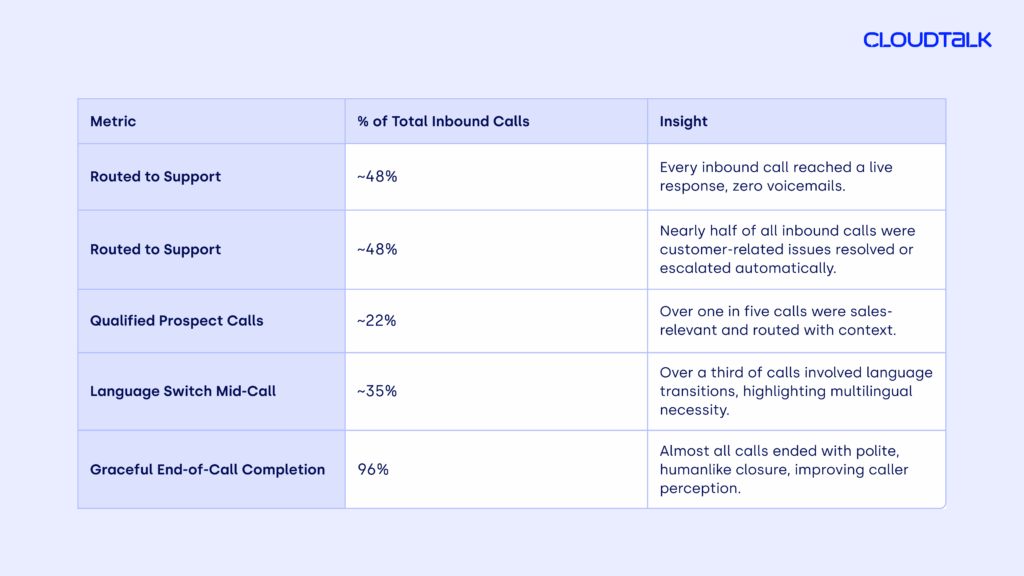Click the Qualified Prospect Calls metric cell
1024x576 pixels.
[176, 321]
